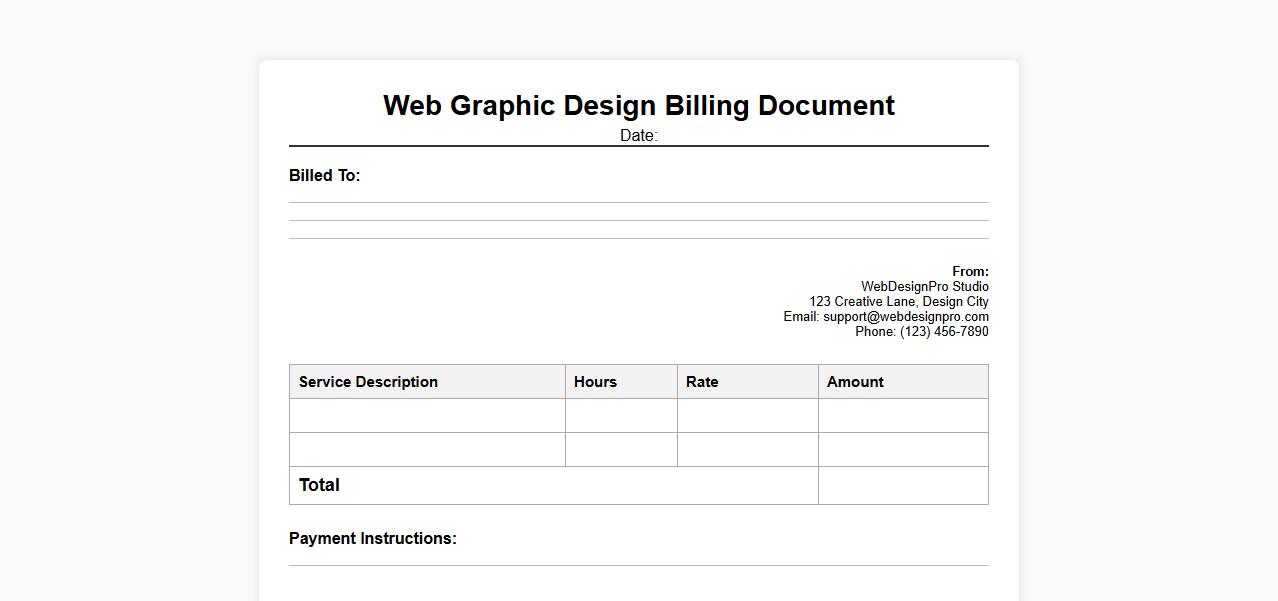
Task: Click the From label
Action: (970, 271)
